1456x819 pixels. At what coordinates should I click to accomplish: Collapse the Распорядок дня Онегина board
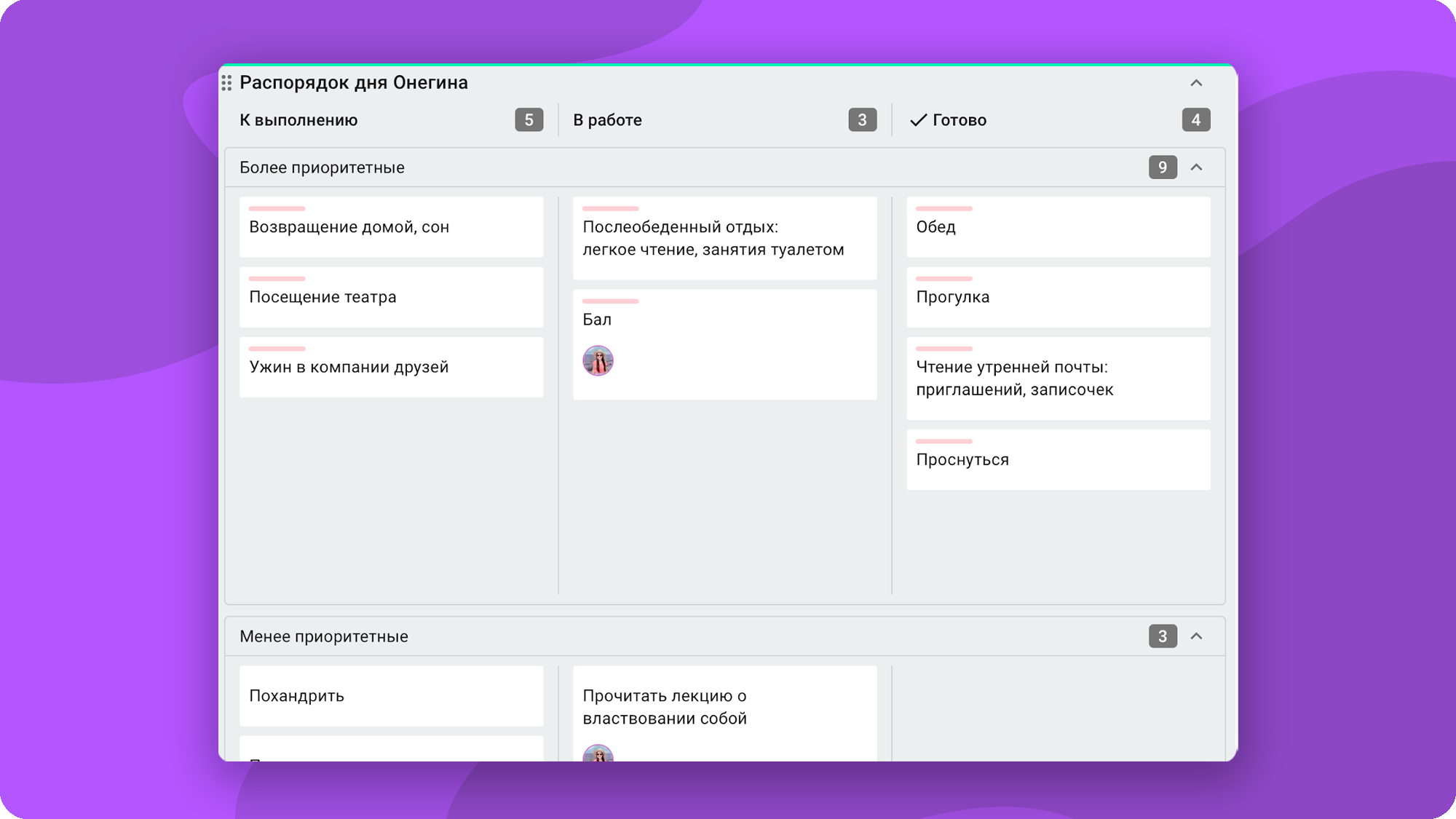point(1196,83)
